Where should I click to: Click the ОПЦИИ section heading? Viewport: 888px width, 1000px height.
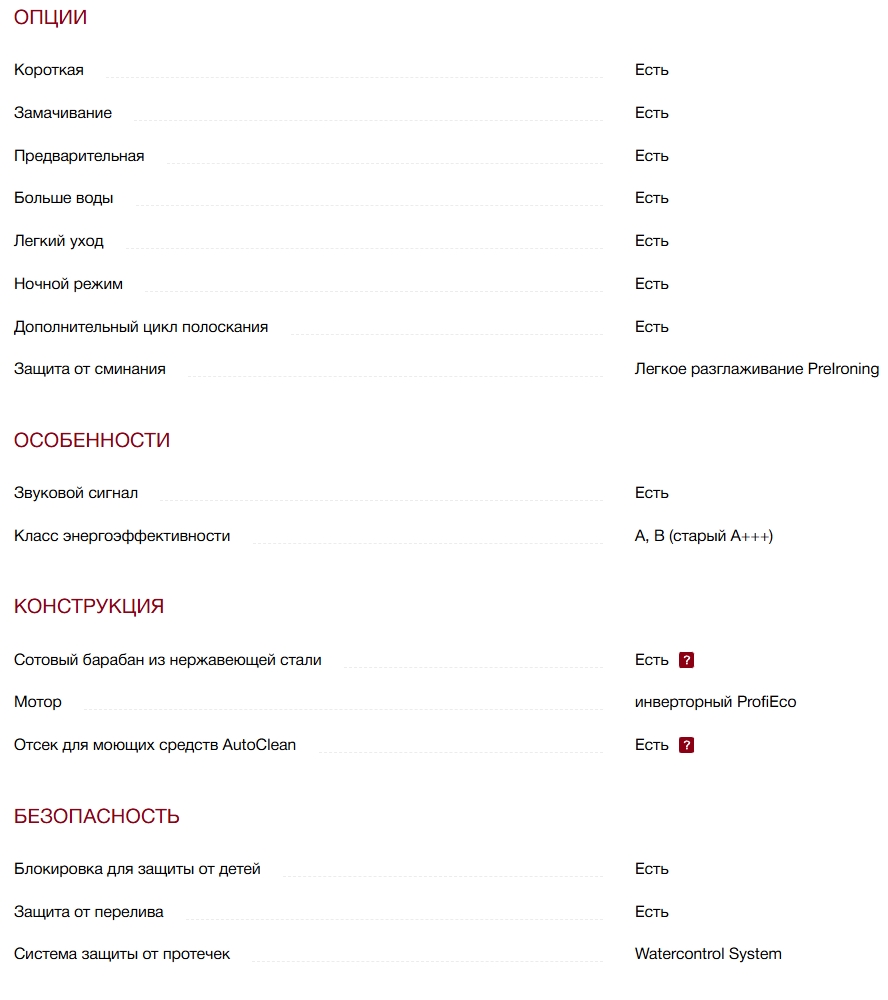pos(50,18)
